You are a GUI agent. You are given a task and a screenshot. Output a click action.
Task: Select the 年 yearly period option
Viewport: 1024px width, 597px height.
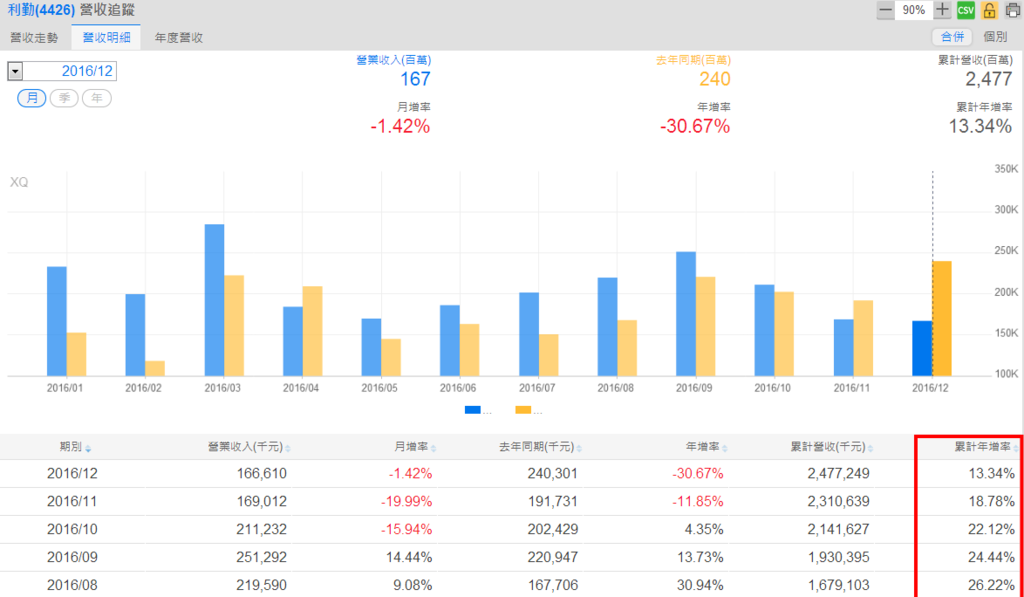tap(97, 98)
